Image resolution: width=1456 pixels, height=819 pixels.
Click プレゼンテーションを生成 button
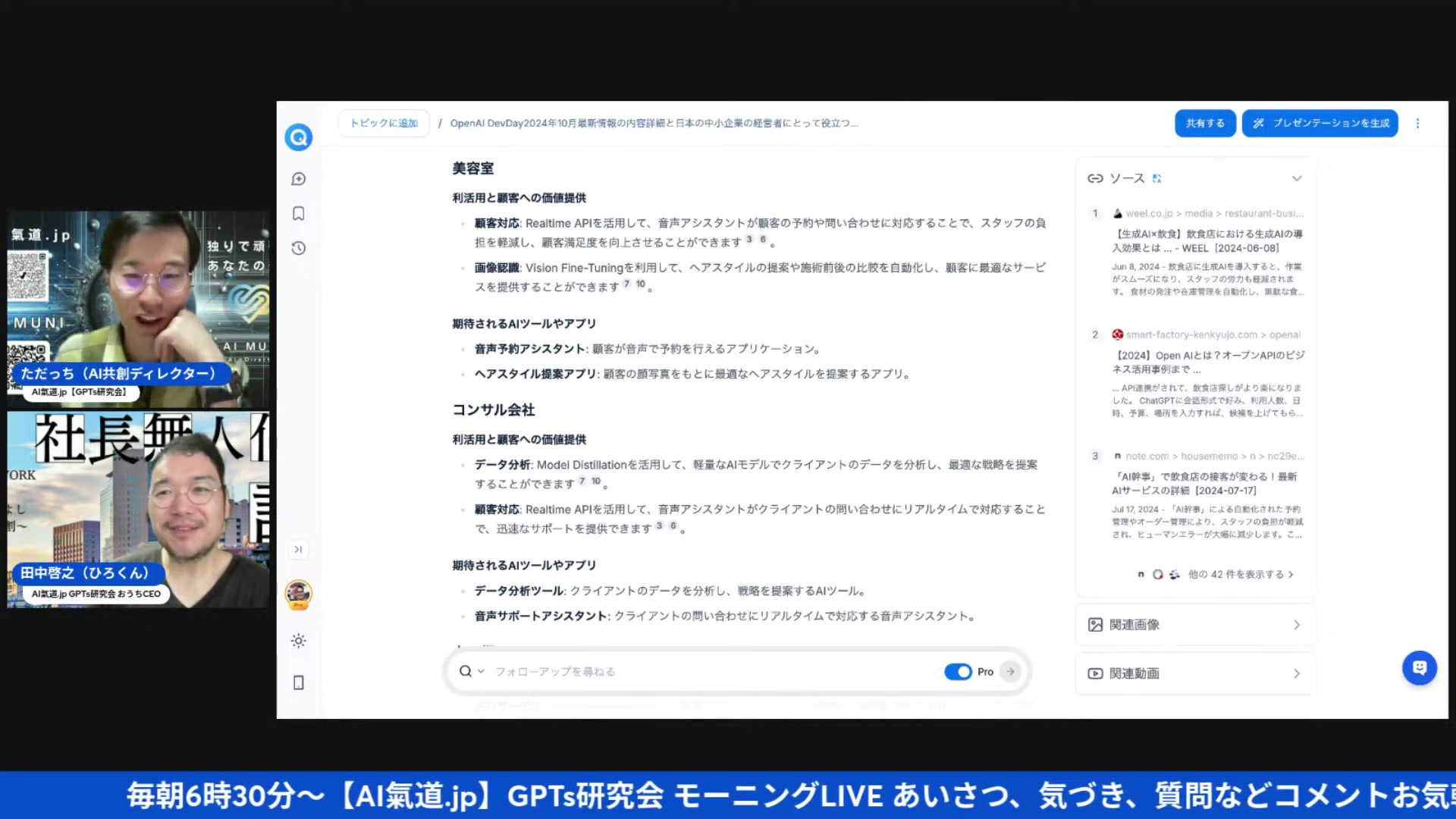coord(1320,123)
